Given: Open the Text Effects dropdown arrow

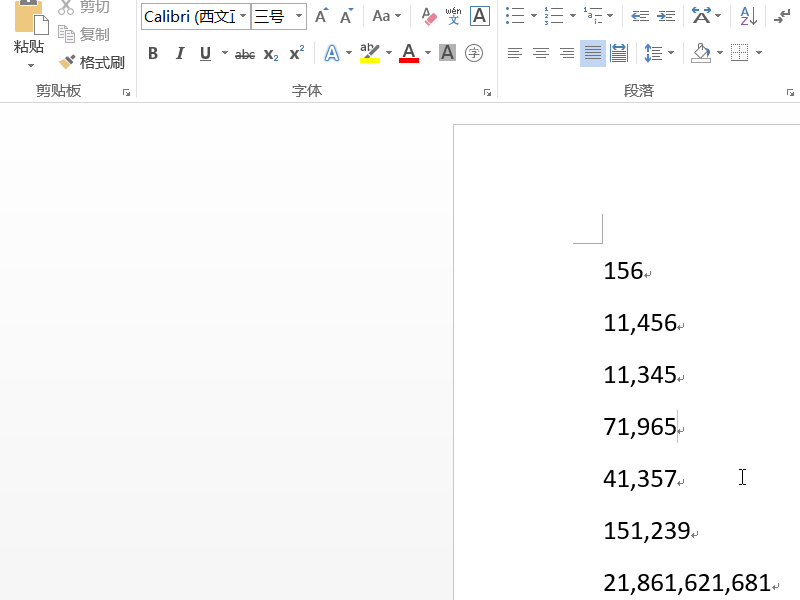Looking at the screenshot, I should click(x=349, y=53).
